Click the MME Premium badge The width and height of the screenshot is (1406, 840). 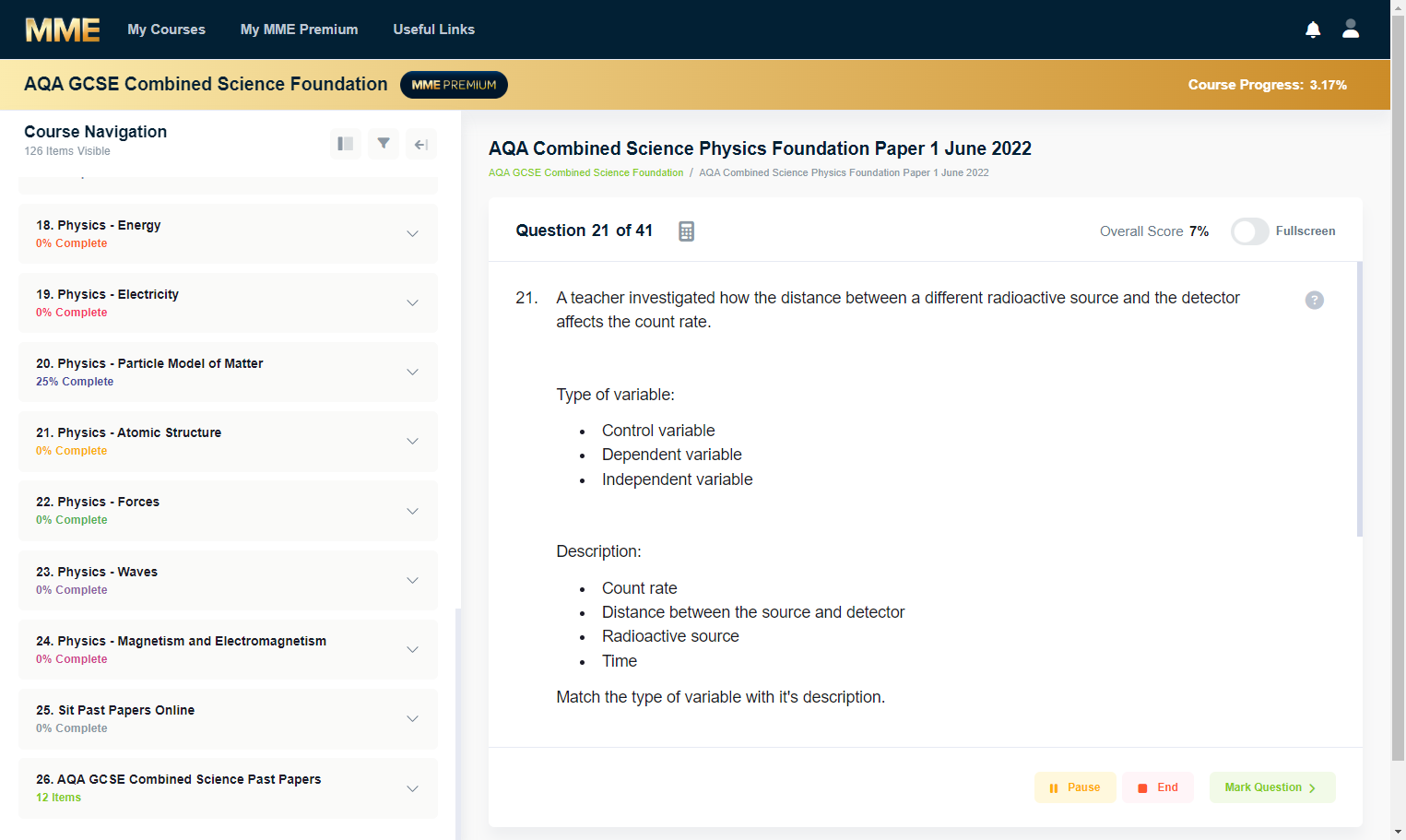tap(454, 85)
